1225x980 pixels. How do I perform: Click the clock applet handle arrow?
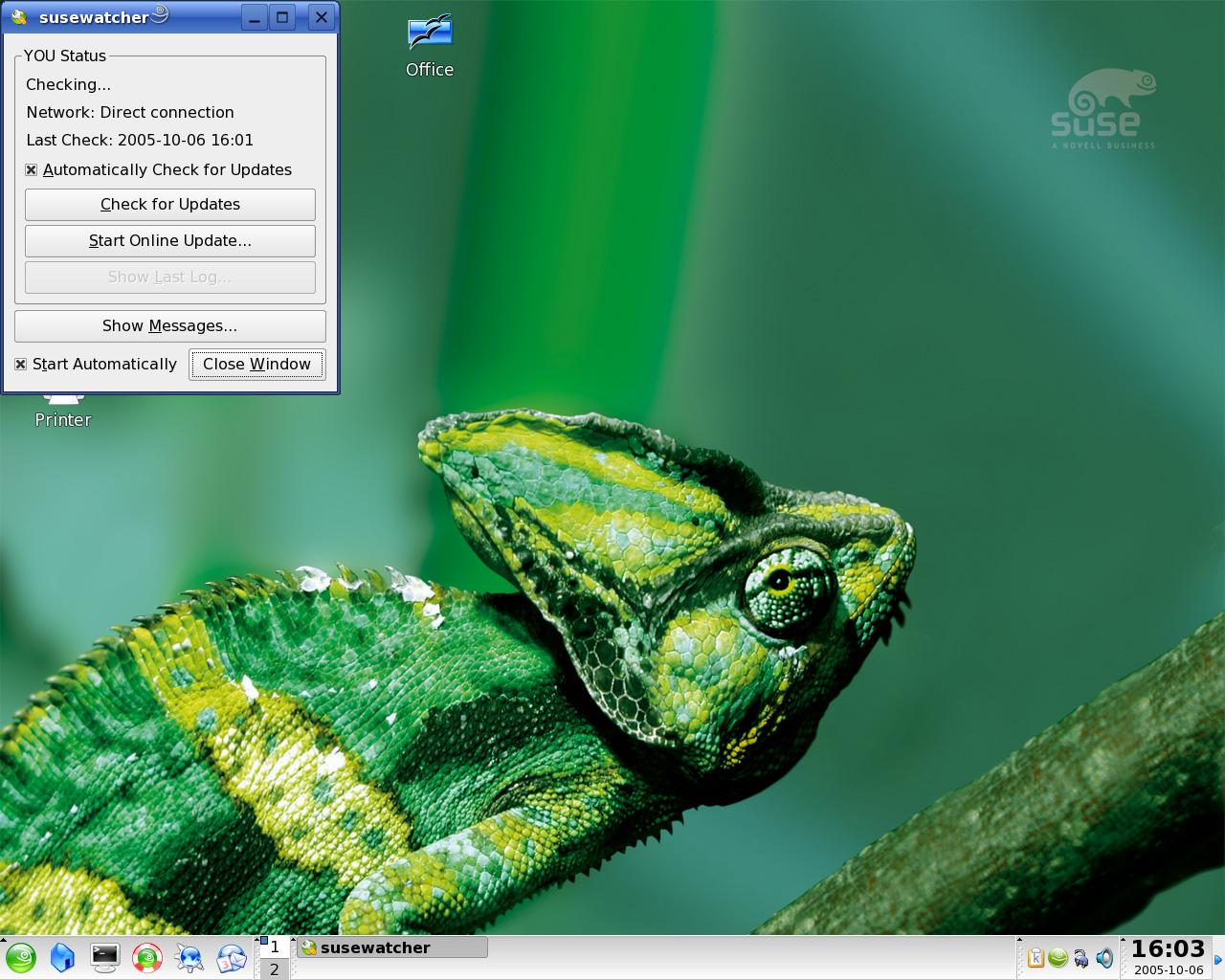[1123, 941]
